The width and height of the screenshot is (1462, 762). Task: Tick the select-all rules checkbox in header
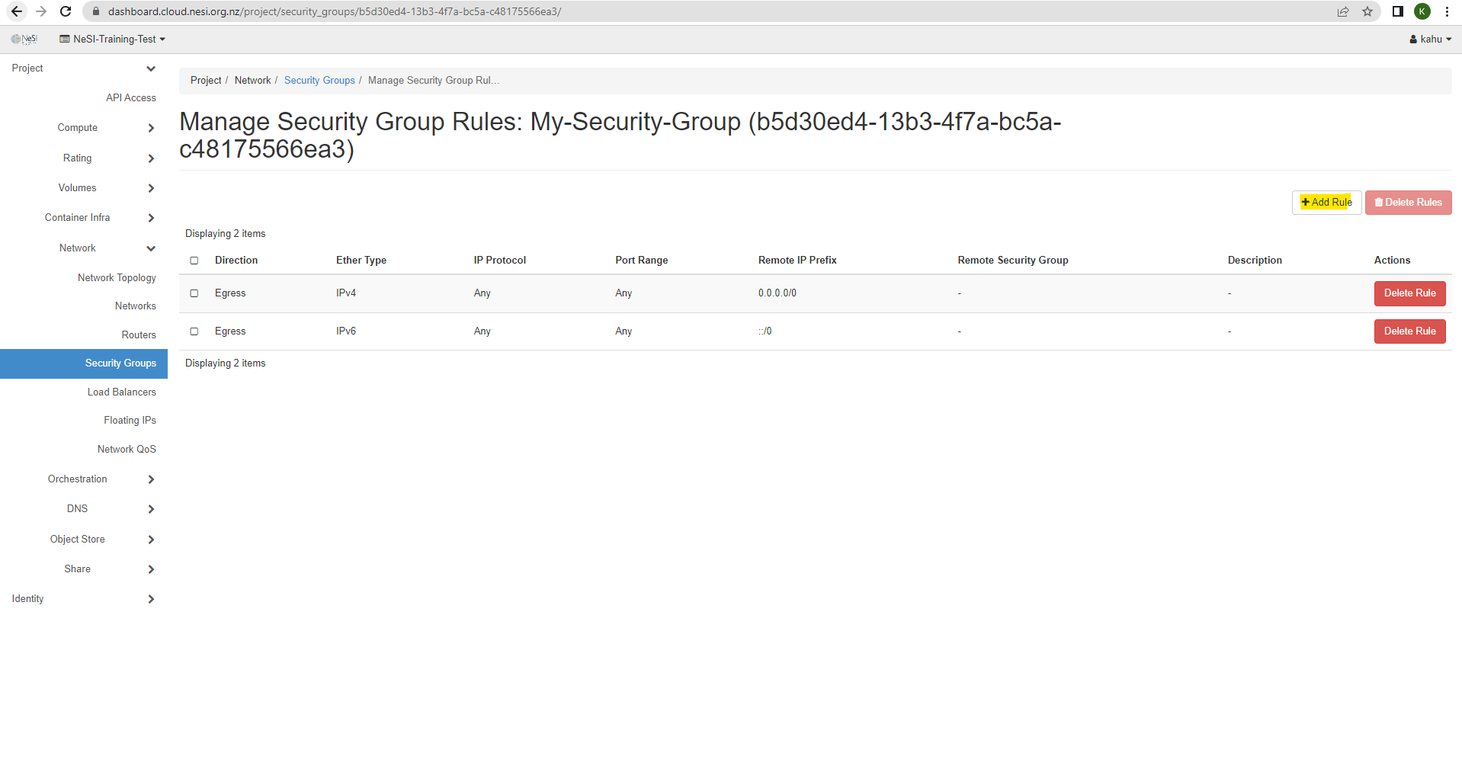[194, 260]
